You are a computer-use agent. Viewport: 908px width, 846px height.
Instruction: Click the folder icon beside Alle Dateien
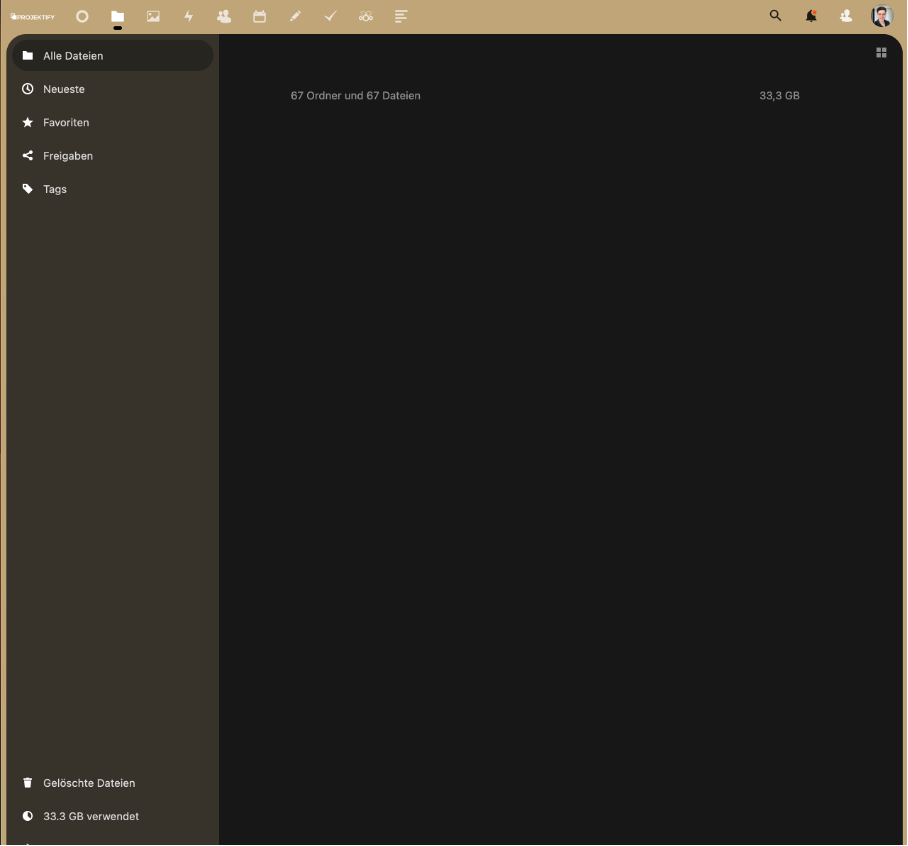pos(27,56)
